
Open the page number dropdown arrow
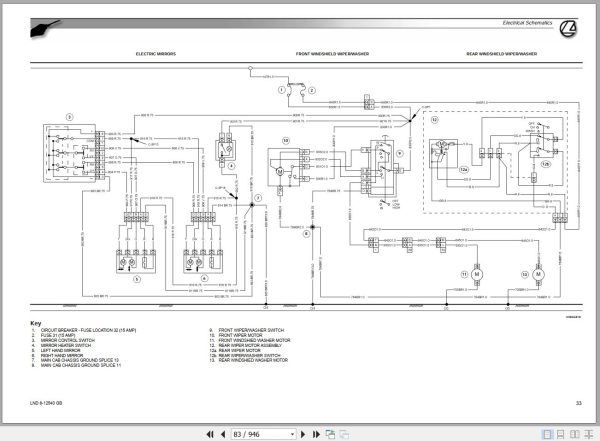point(292,434)
